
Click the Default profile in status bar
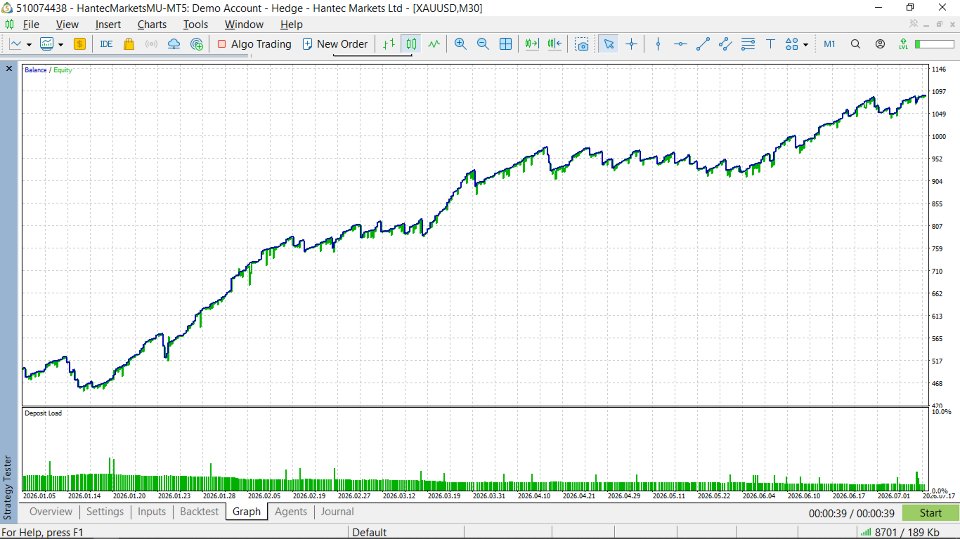(369, 532)
